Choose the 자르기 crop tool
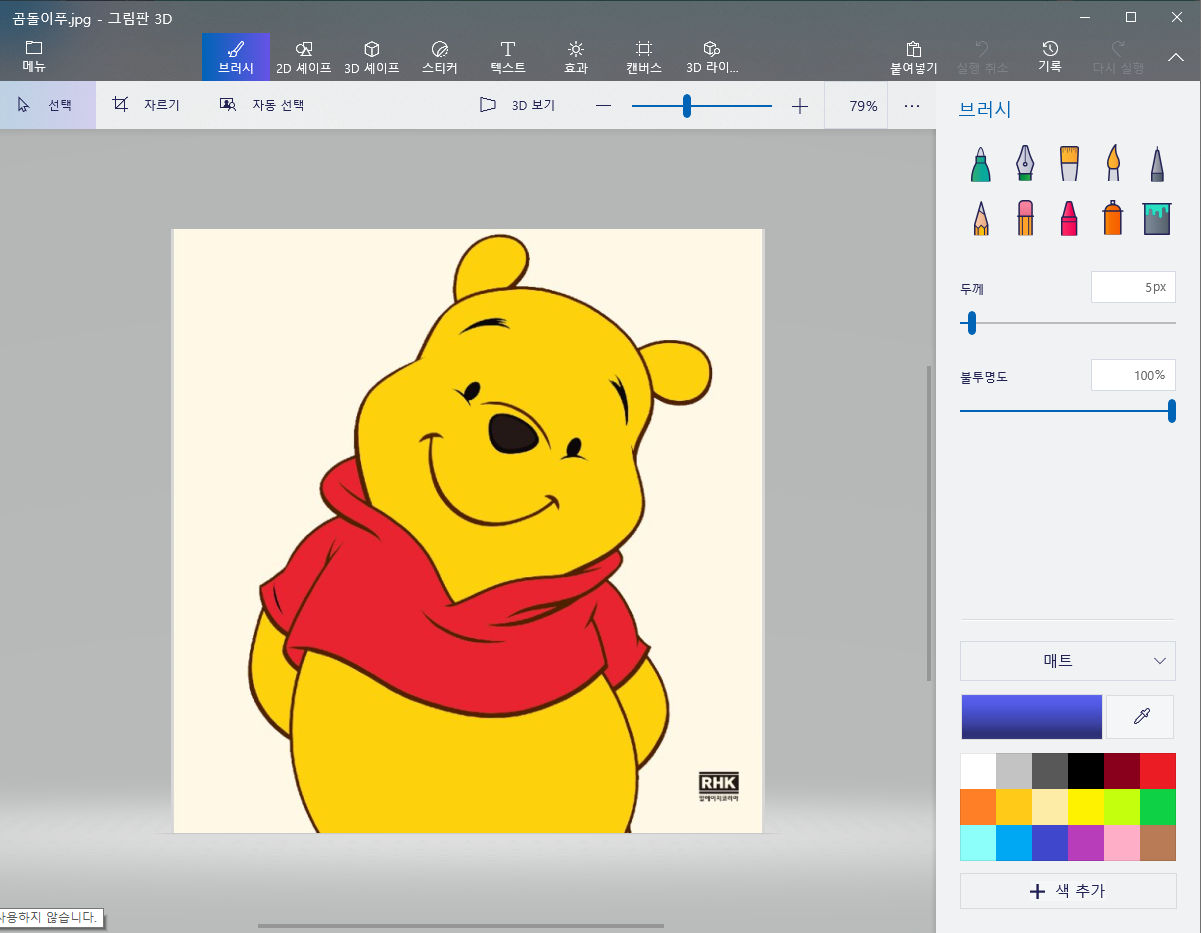Image resolution: width=1201 pixels, height=933 pixels. [x=146, y=105]
